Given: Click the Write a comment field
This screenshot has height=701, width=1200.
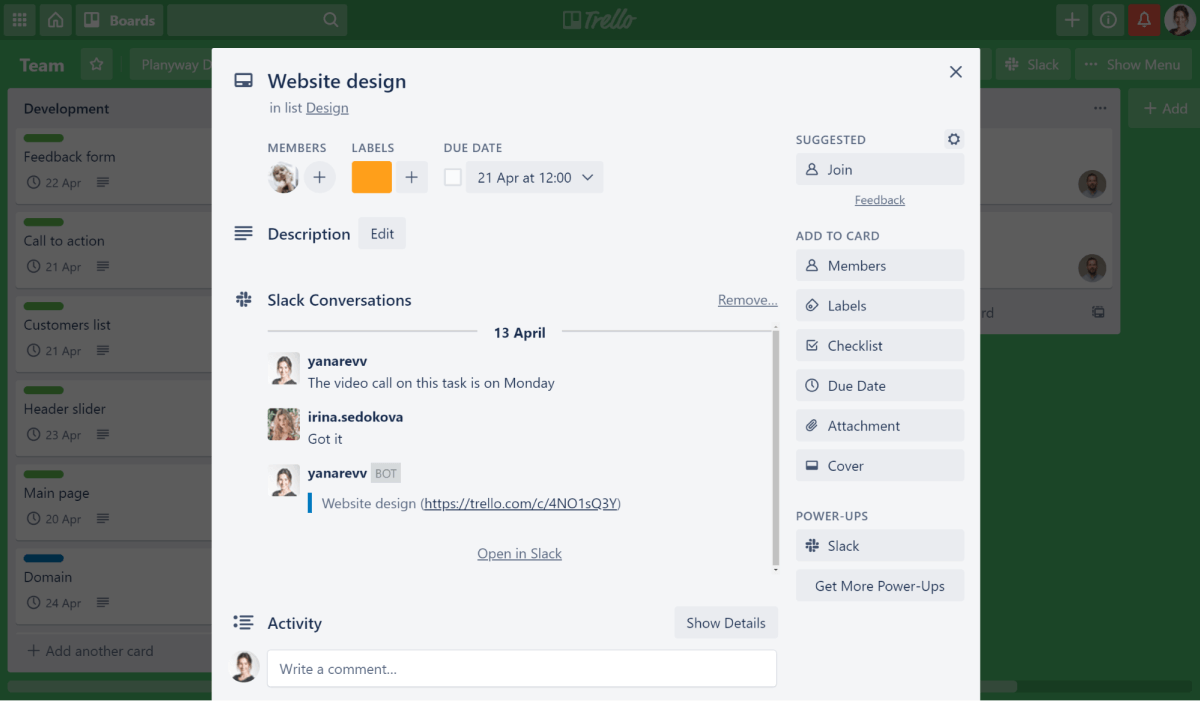Looking at the screenshot, I should 522,668.
